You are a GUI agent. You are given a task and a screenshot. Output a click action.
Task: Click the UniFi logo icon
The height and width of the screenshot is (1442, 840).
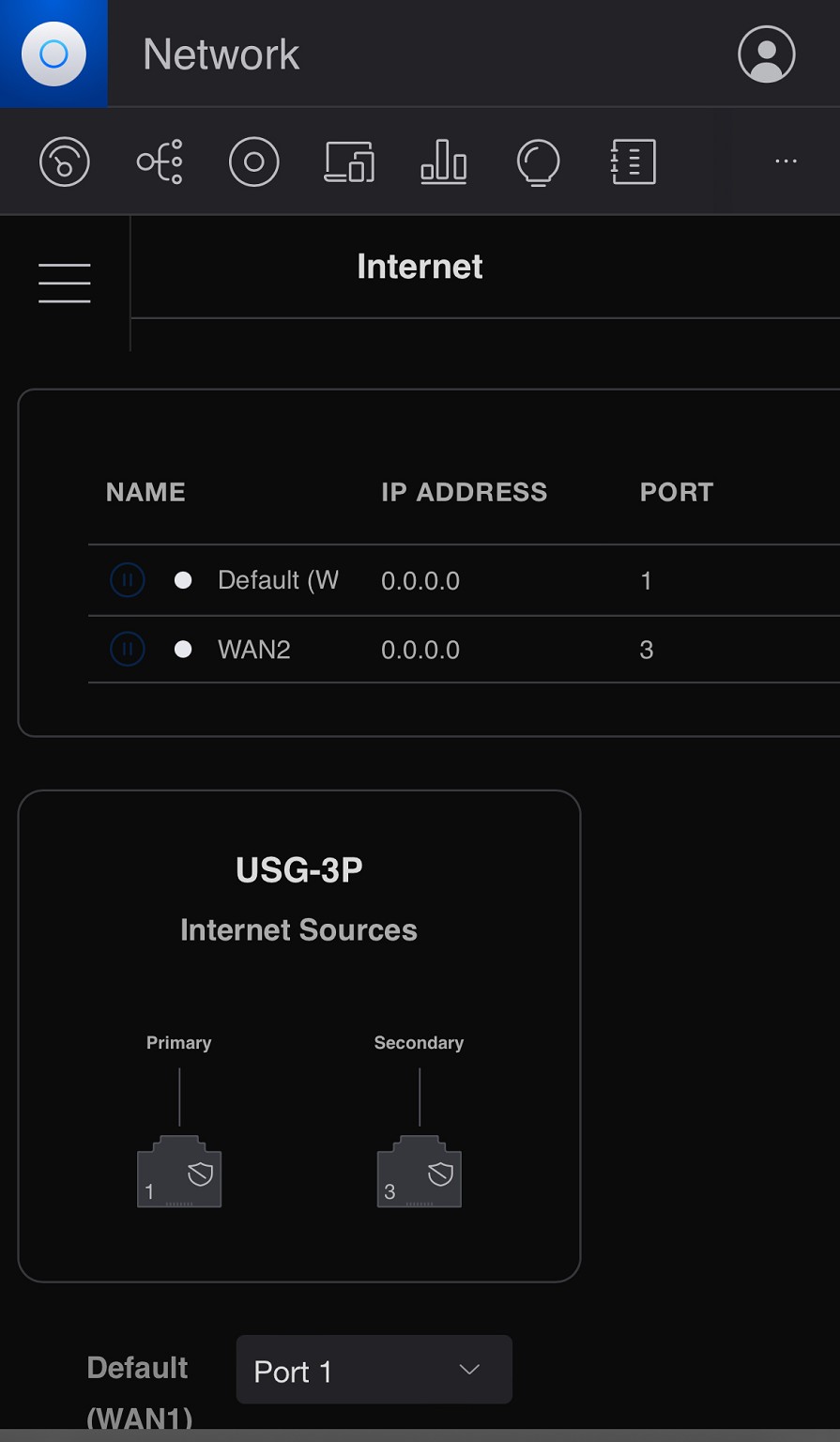53,54
